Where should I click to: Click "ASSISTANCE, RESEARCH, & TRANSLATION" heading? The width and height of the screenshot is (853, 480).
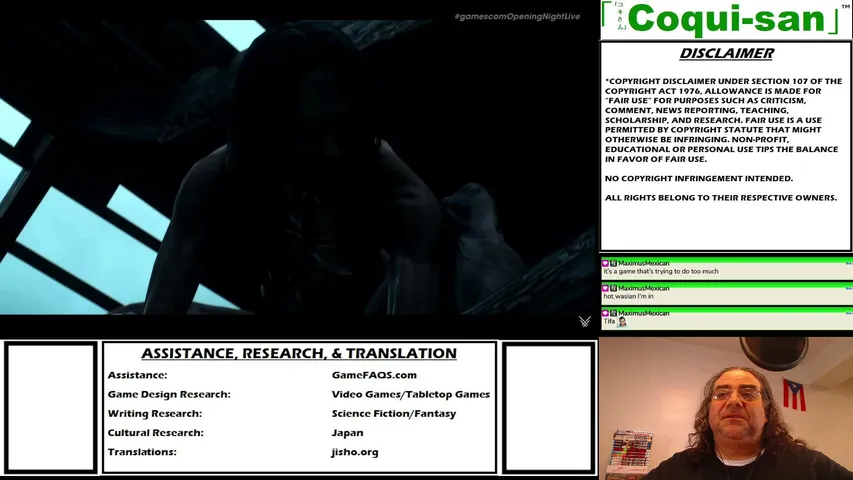click(299, 353)
